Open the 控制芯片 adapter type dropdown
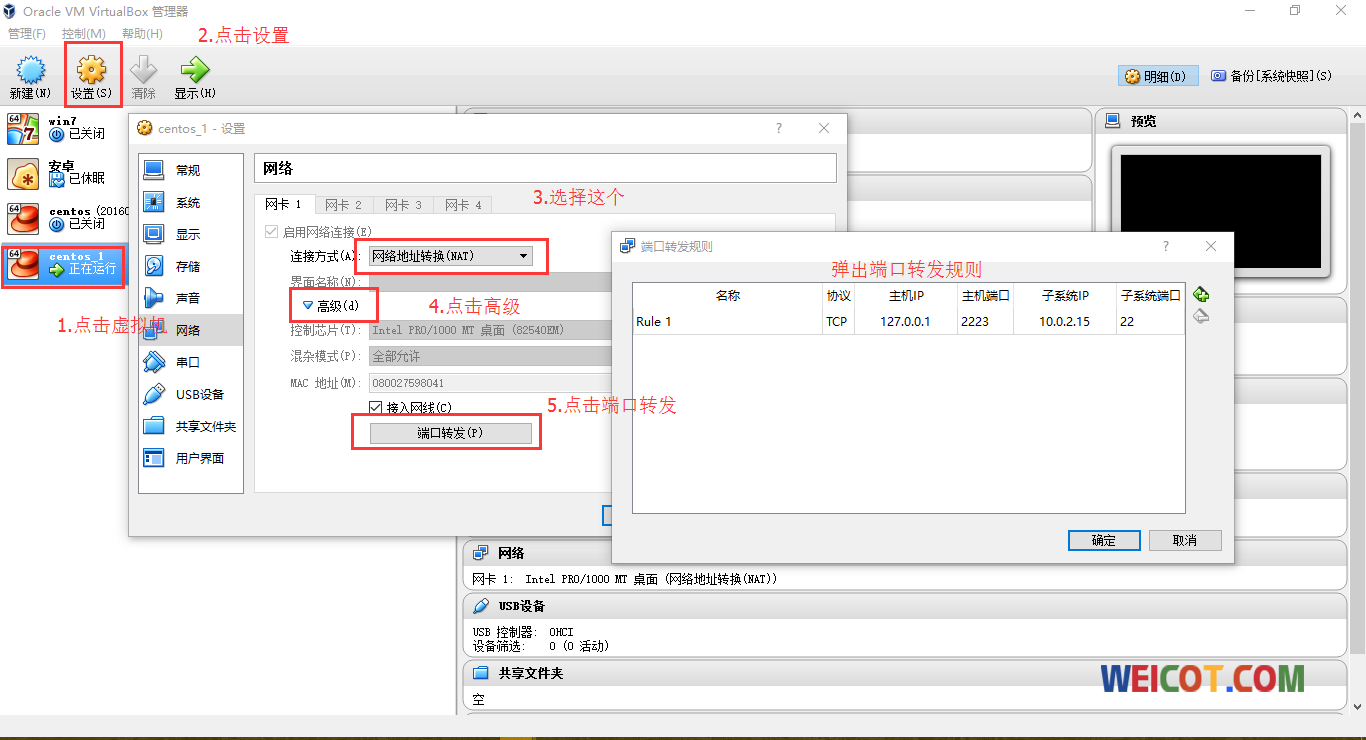 click(x=490, y=330)
